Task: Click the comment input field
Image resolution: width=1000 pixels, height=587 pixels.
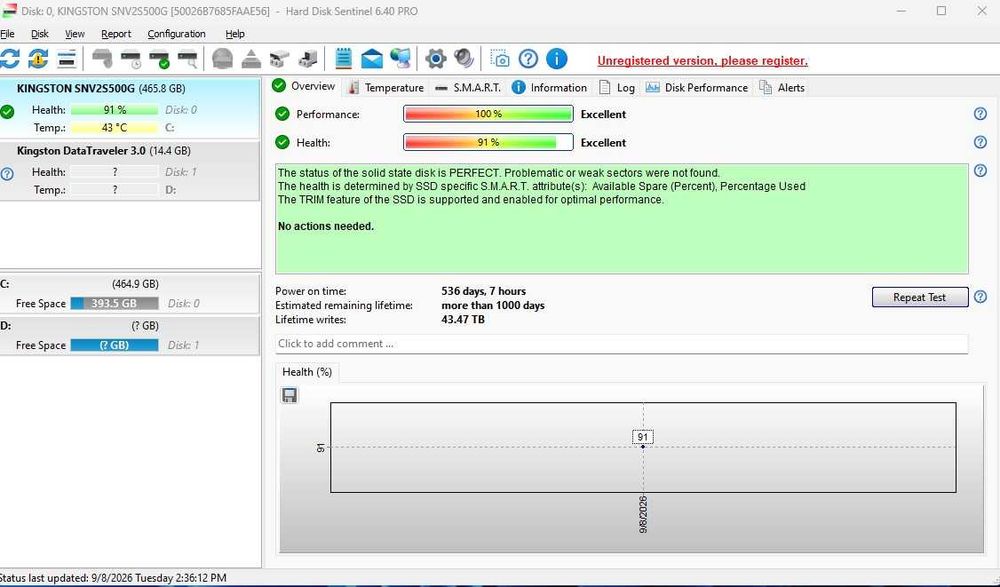Action: (x=622, y=343)
